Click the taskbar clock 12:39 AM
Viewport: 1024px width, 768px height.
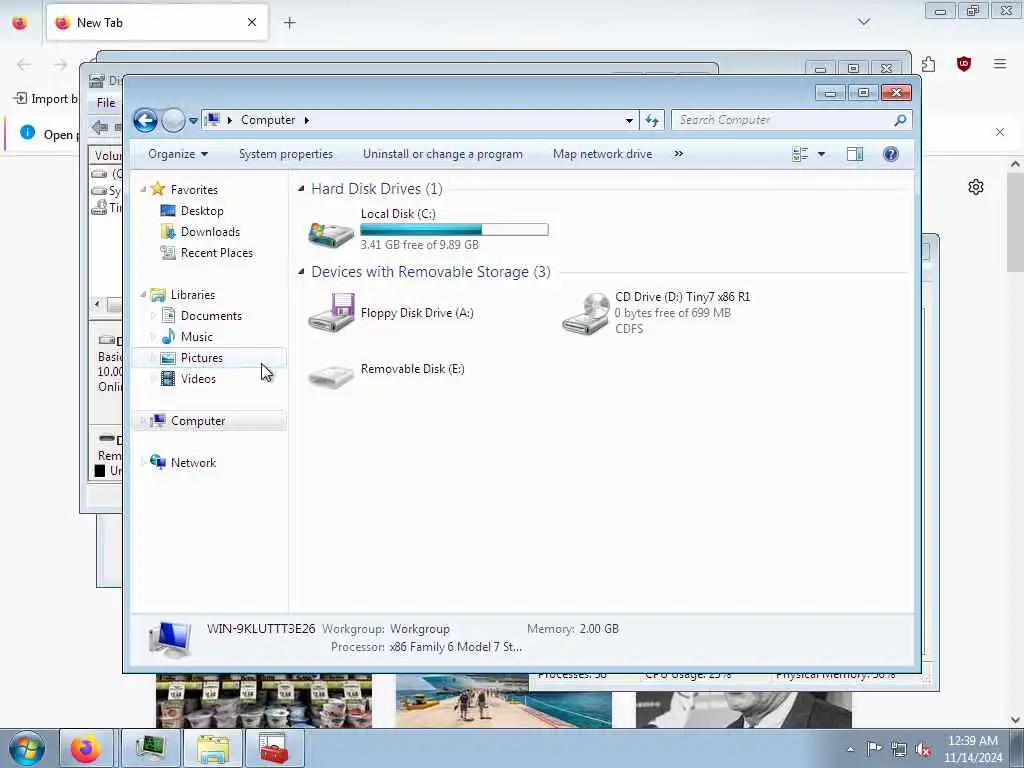(x=972, y=741)
